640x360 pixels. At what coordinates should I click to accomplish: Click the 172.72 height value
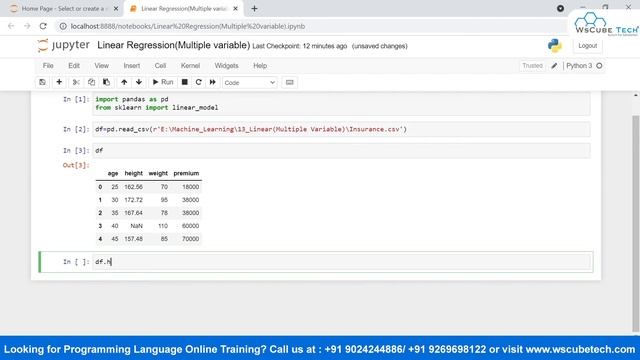[x=133, y=200]
